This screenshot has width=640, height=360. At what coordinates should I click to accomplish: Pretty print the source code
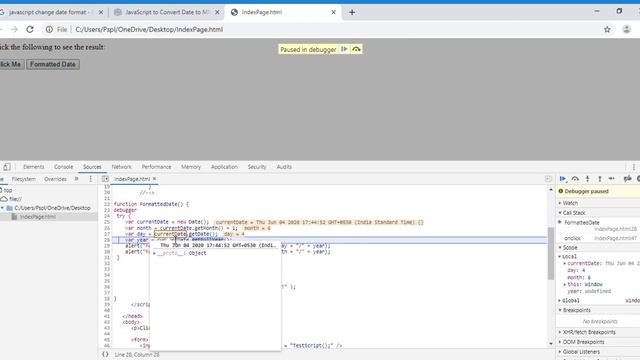click(x=105, y=354)
